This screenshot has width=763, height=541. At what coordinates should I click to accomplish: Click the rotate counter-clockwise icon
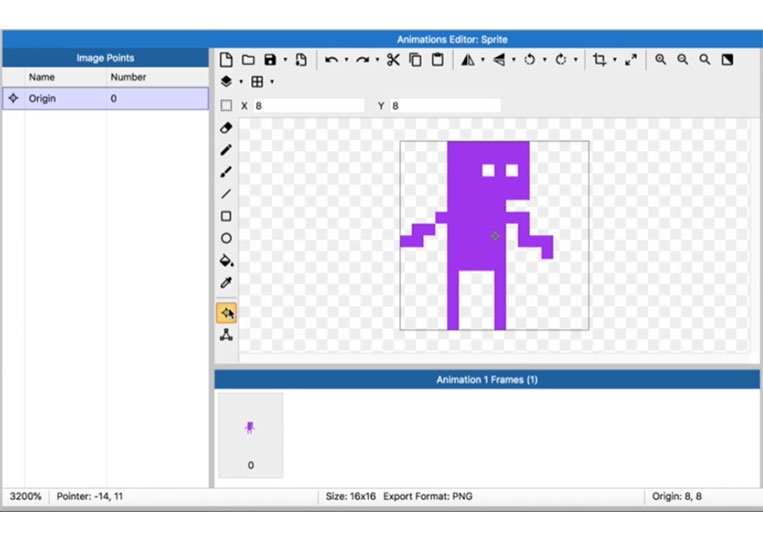click(x=530, y=60)
